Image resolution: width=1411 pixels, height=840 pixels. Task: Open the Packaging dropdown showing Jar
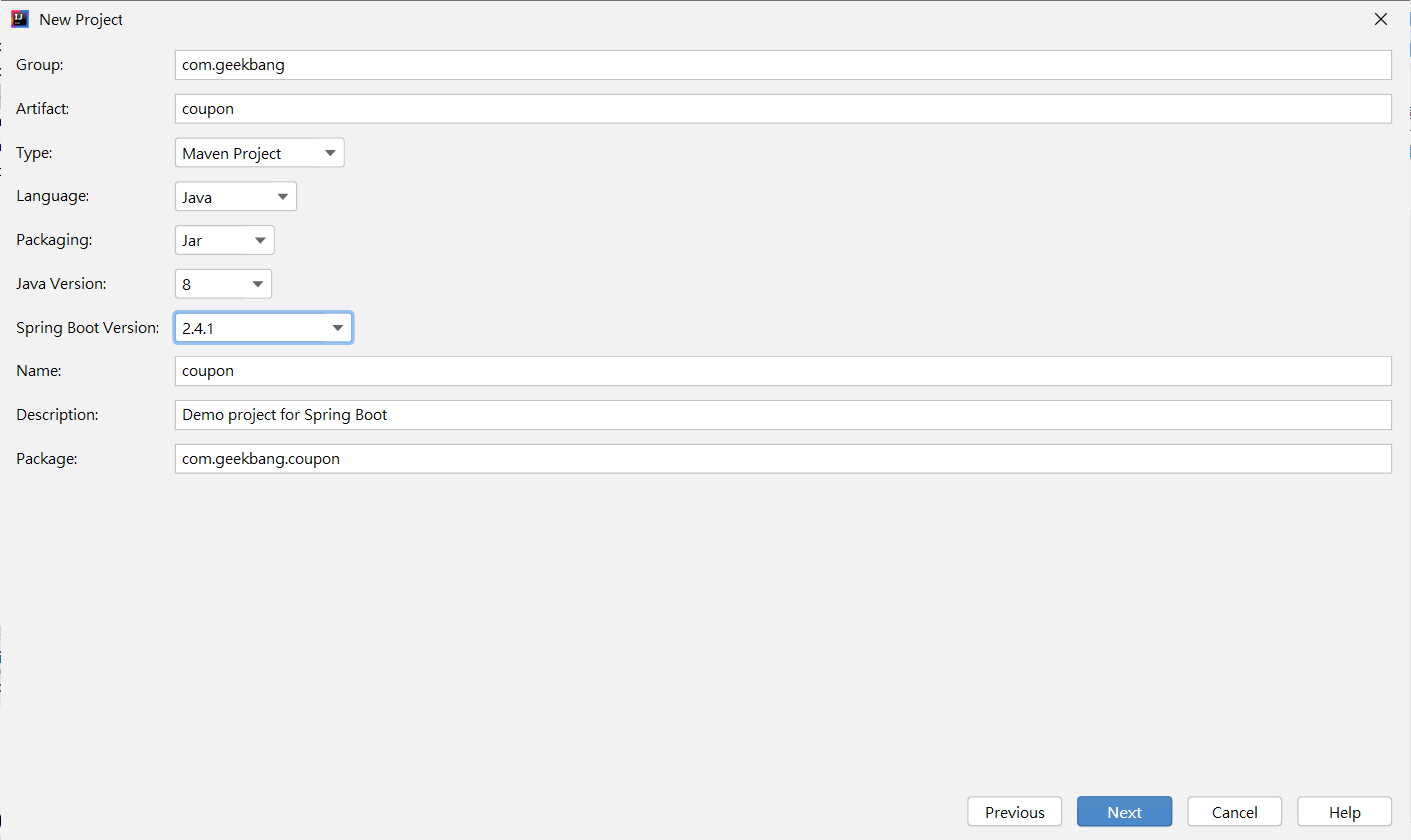[x=224, y=240]
